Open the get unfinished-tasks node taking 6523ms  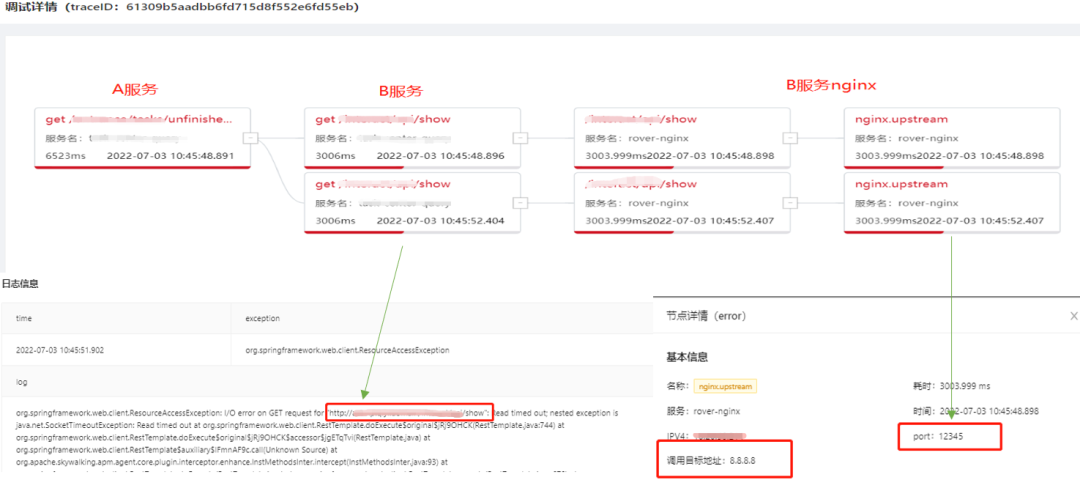pos(143,138)
